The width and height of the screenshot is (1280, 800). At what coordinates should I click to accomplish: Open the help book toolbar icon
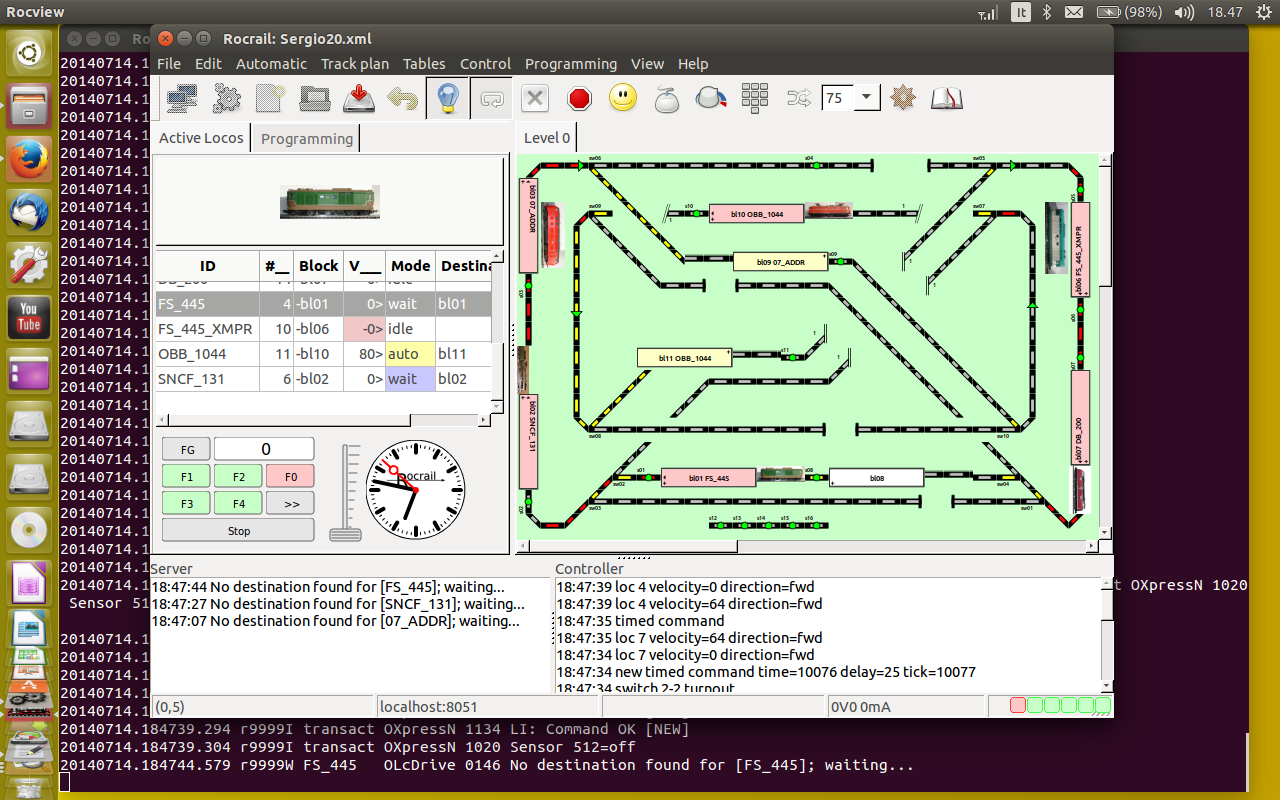[946, 98]
